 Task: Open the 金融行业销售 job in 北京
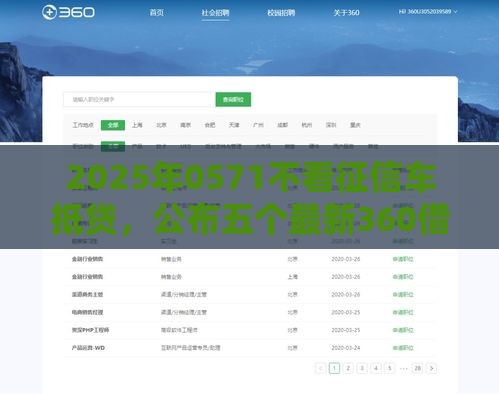coord(87,259)
